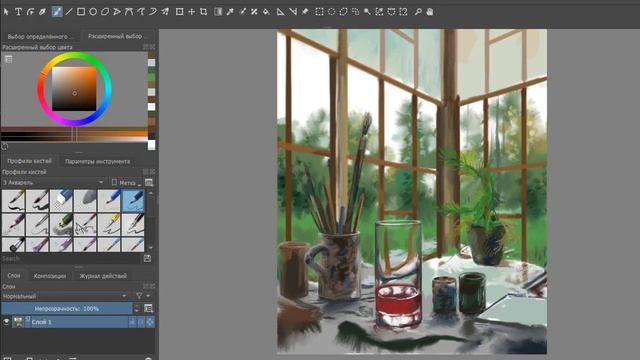Select the Bezier Curve tool
The image size is (640, 360).
click(129, 12)
